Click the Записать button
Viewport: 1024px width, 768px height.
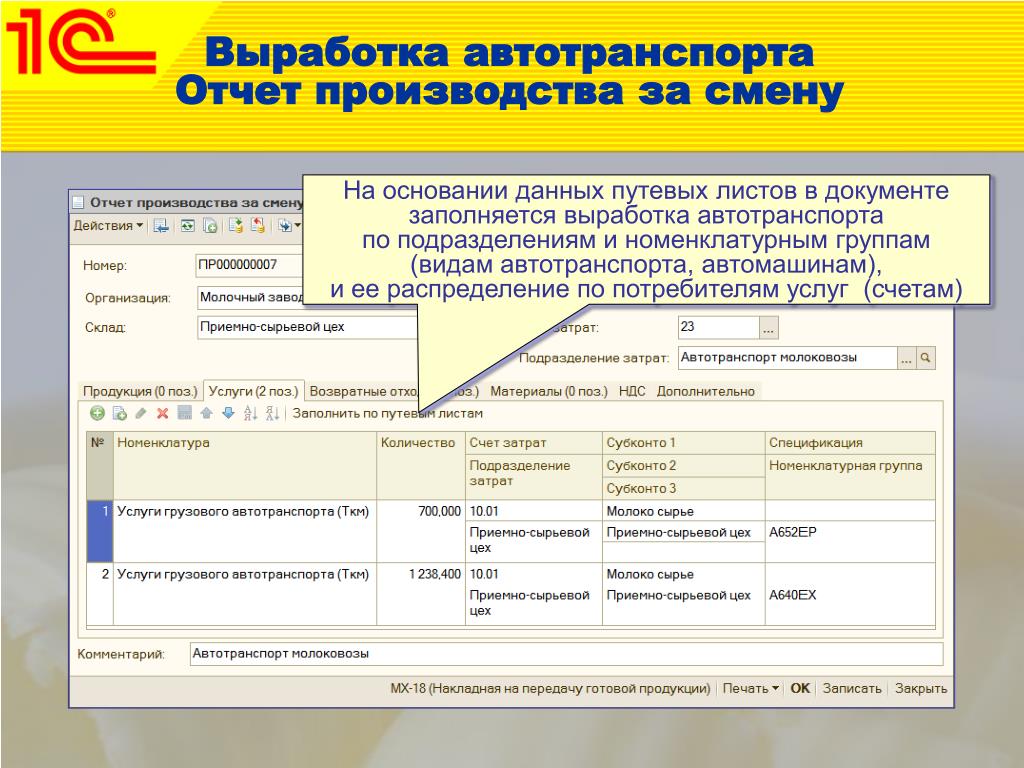852,688
